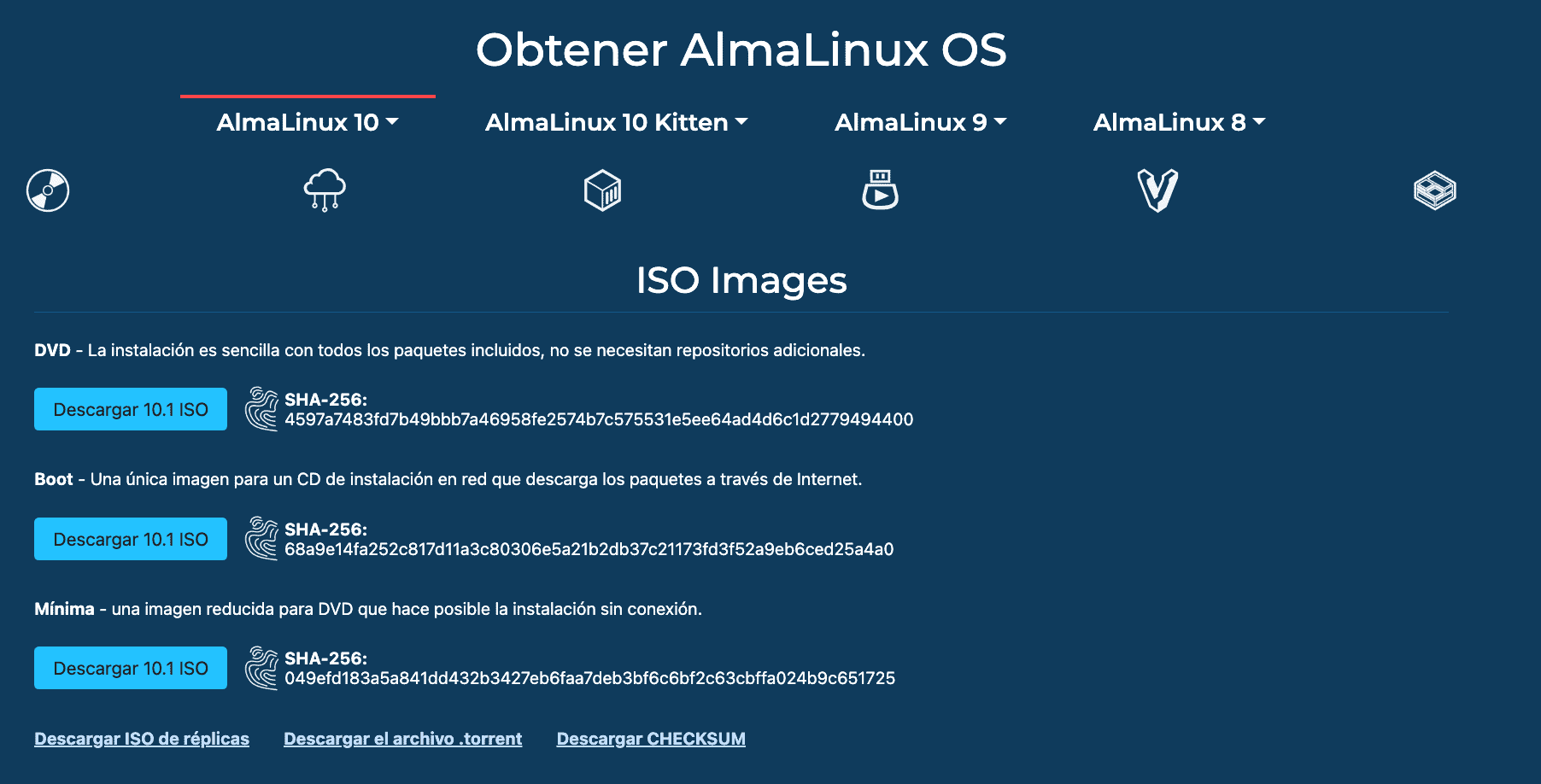Open the cloud images icon
Viewport: 1541px width, 784px height.
[325, 190]
